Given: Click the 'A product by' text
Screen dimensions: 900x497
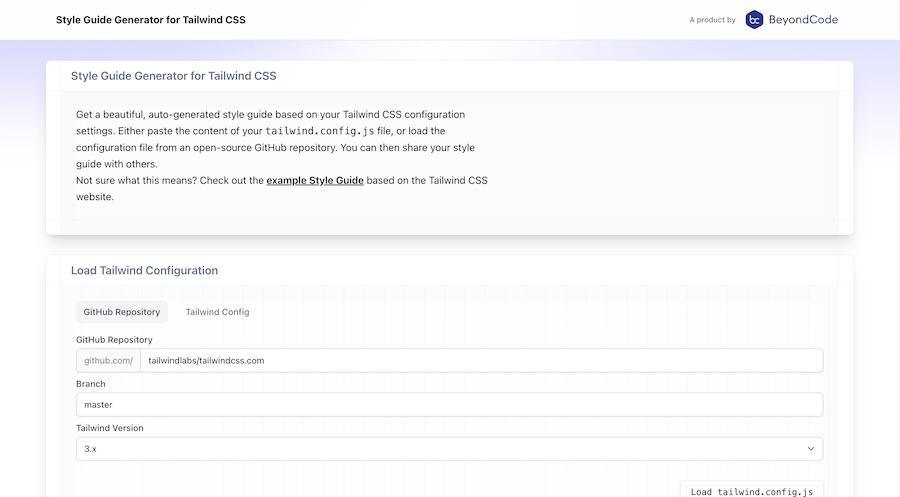Looking at the screenshot, I should 712,20.
